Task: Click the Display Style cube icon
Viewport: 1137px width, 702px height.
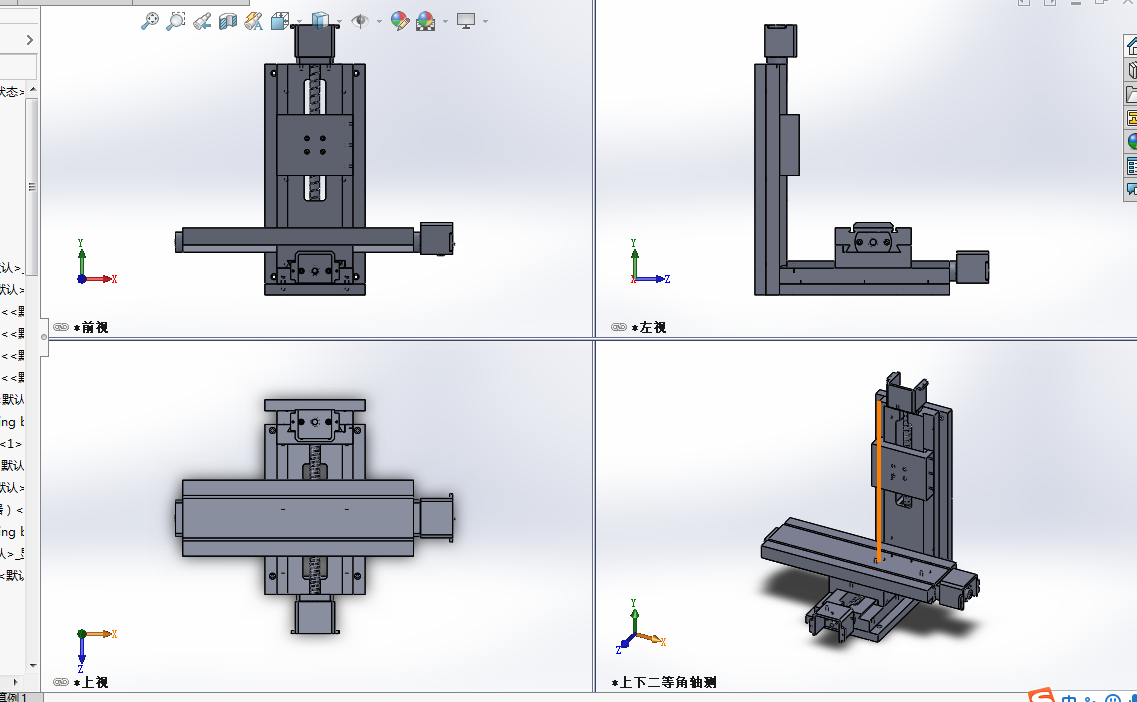Action: (320, 21)
